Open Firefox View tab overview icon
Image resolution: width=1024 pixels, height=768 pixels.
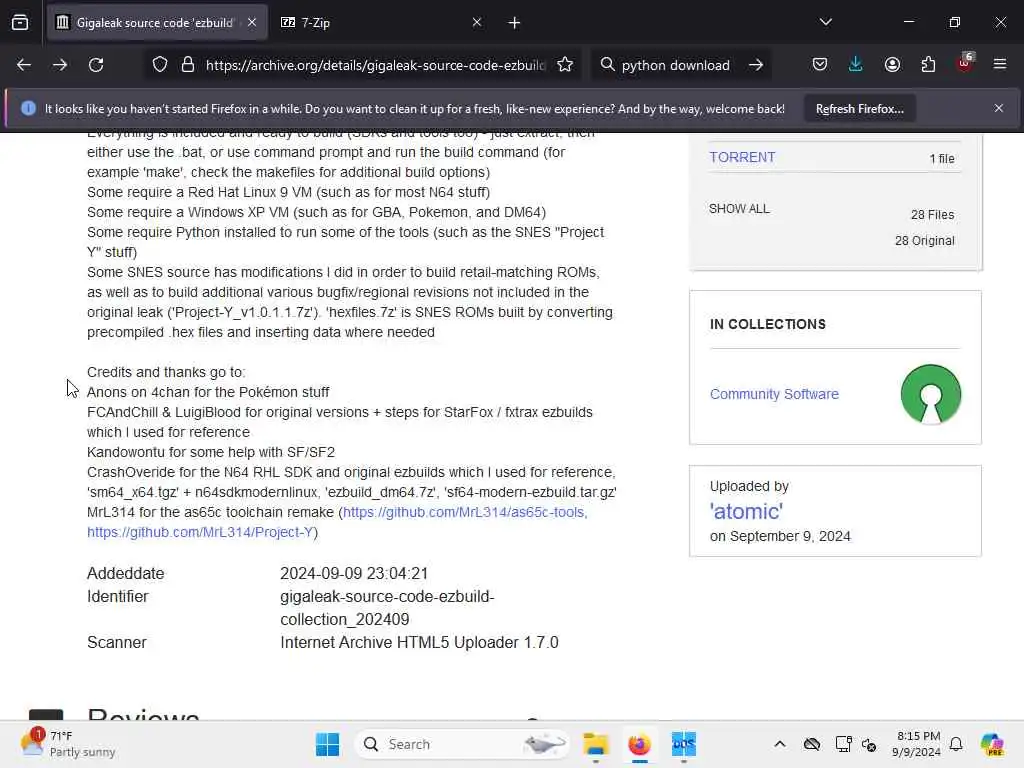click(20, 23)
